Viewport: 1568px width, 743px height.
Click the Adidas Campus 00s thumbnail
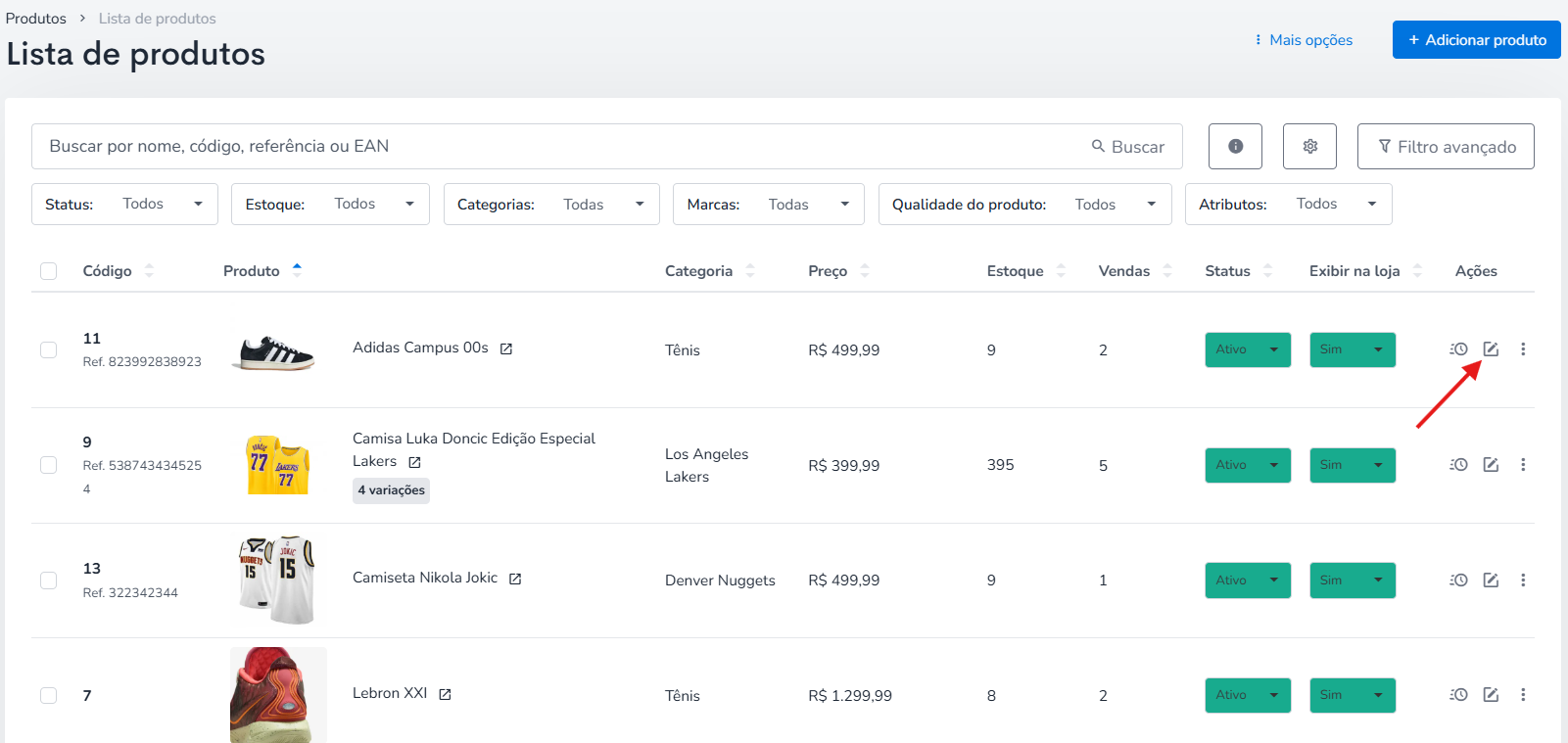[273, 351]
